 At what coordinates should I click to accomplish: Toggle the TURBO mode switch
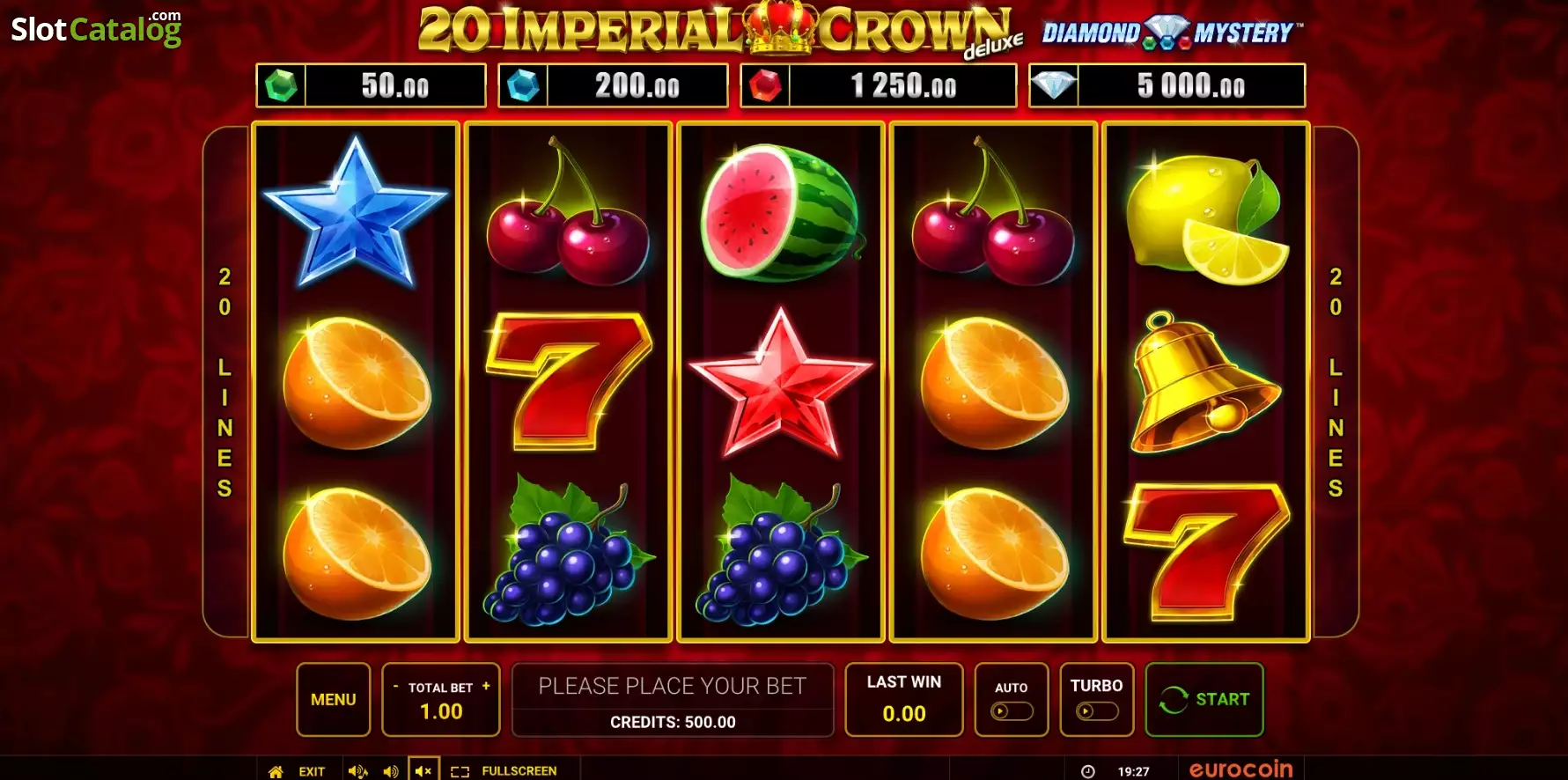(1097, 710)
